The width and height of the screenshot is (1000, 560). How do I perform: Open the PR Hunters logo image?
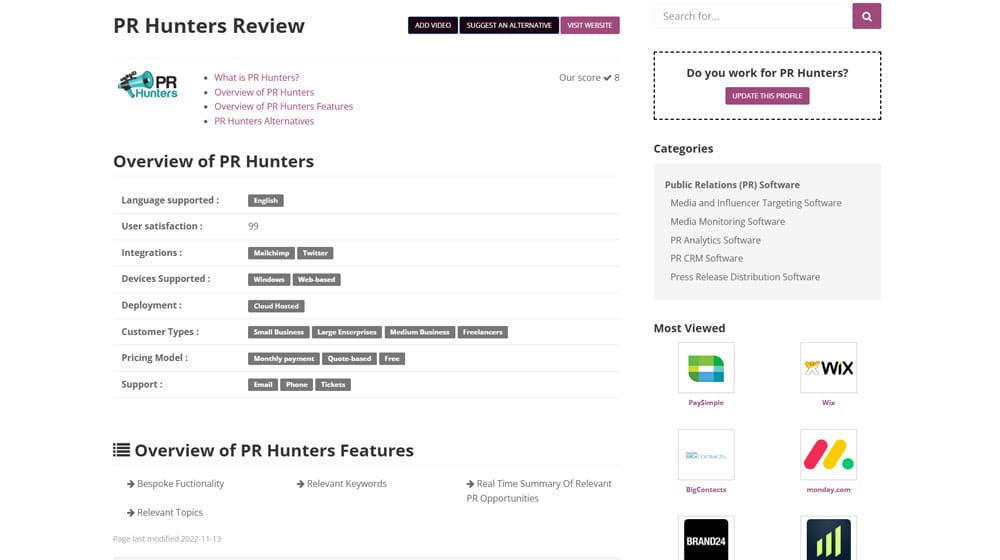point(148,85)
